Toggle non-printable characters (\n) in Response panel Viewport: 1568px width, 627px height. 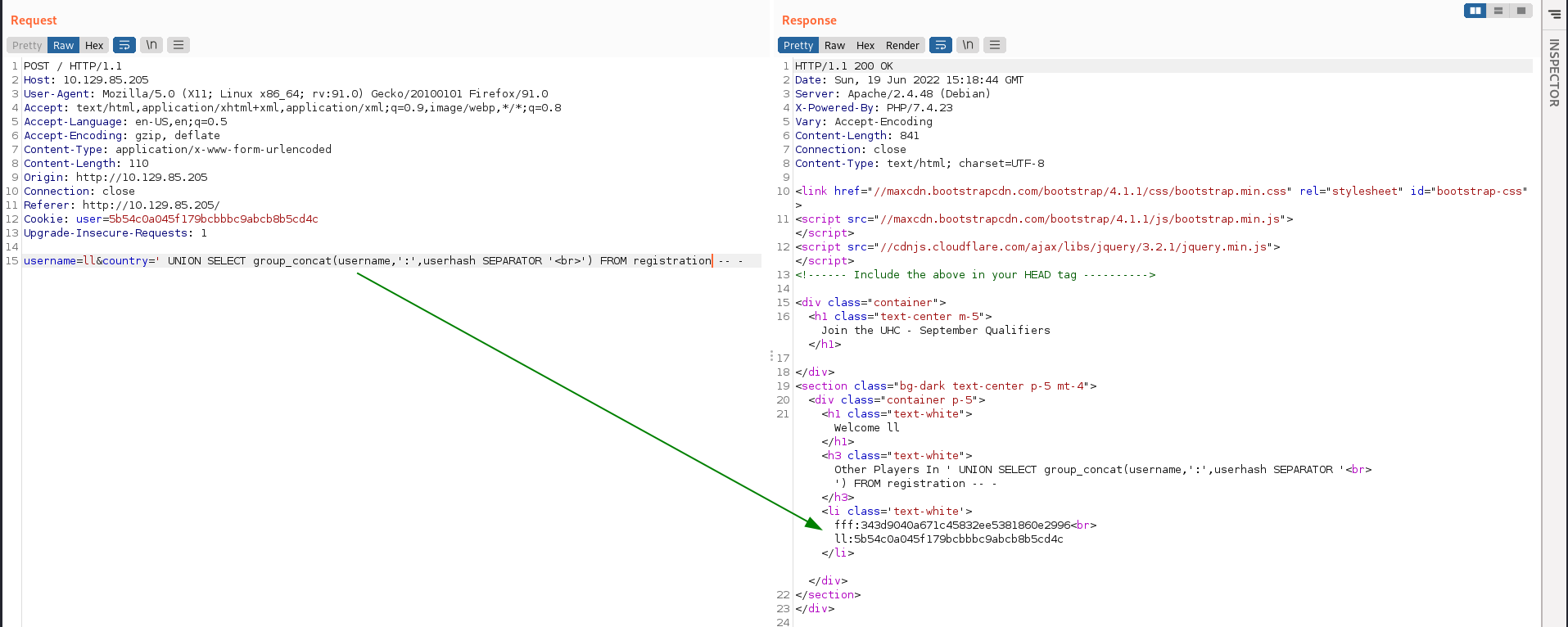pyautogui.click(x=968, y=45)
